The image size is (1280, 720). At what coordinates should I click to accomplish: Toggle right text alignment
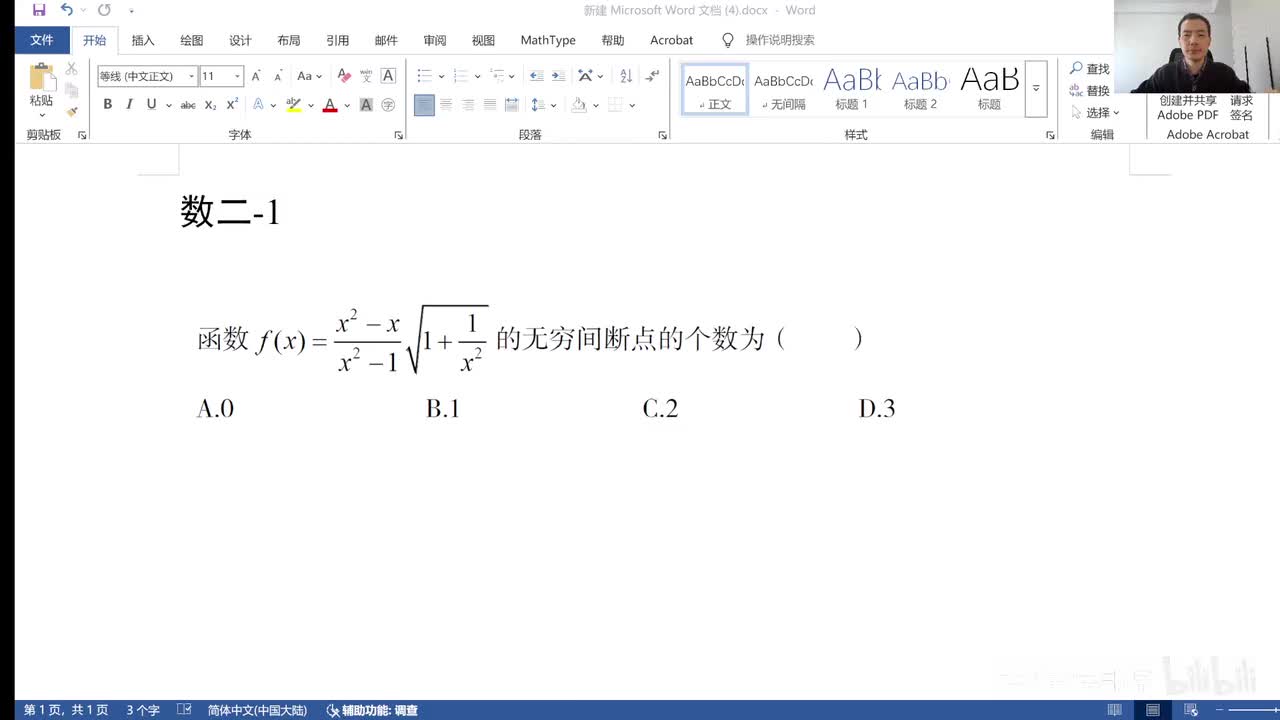(x=468, y=105)
